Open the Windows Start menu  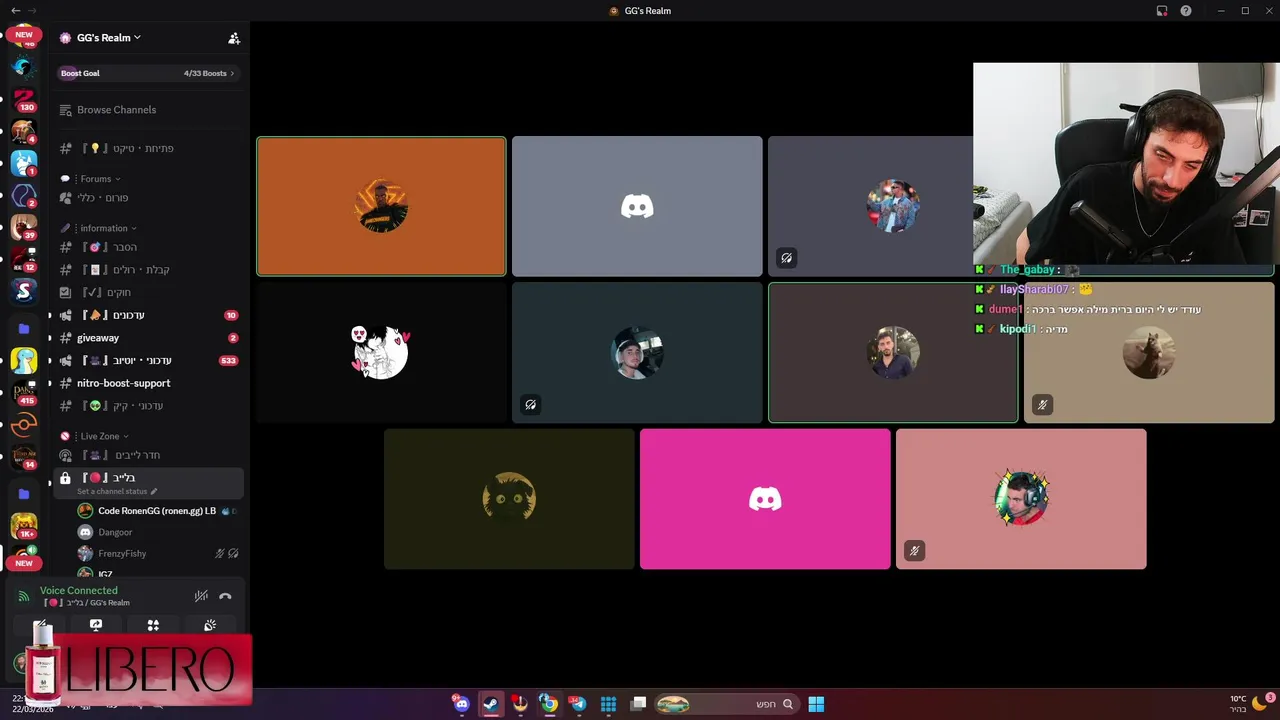[816, 704]
